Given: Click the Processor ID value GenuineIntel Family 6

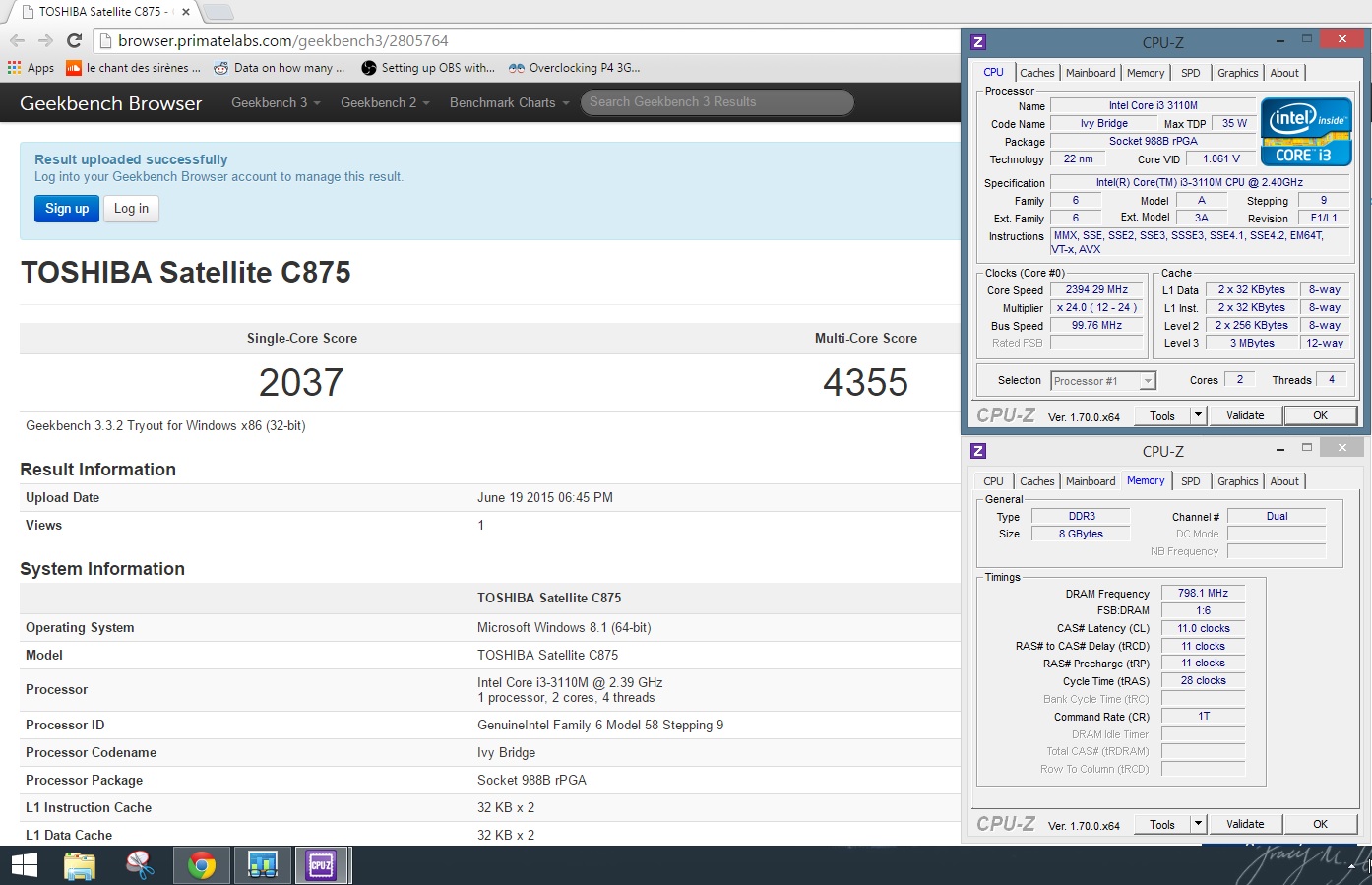Looking at the screenshot, I should [x=600, y=726].
